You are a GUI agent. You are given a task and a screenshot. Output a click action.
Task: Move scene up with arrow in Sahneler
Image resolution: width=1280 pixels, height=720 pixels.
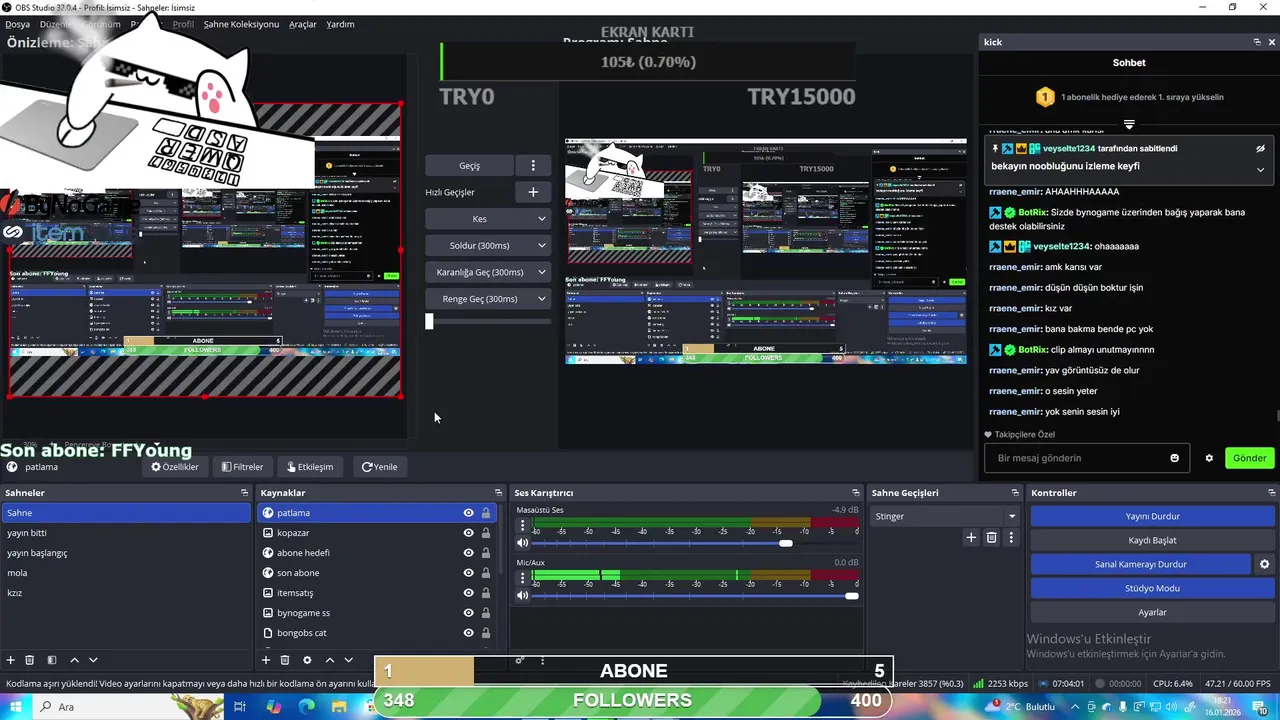(74, 660)
